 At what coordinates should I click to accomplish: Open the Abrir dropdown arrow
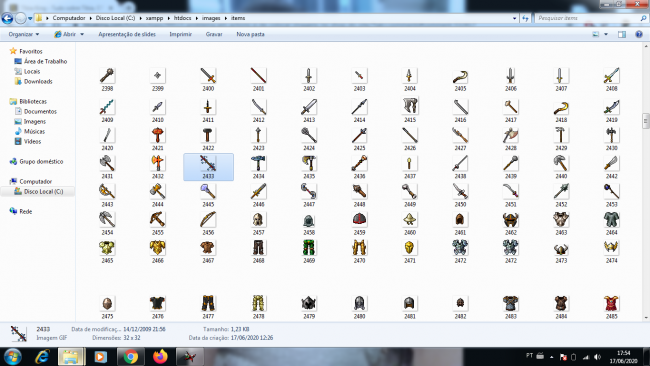tap(82, 34)
